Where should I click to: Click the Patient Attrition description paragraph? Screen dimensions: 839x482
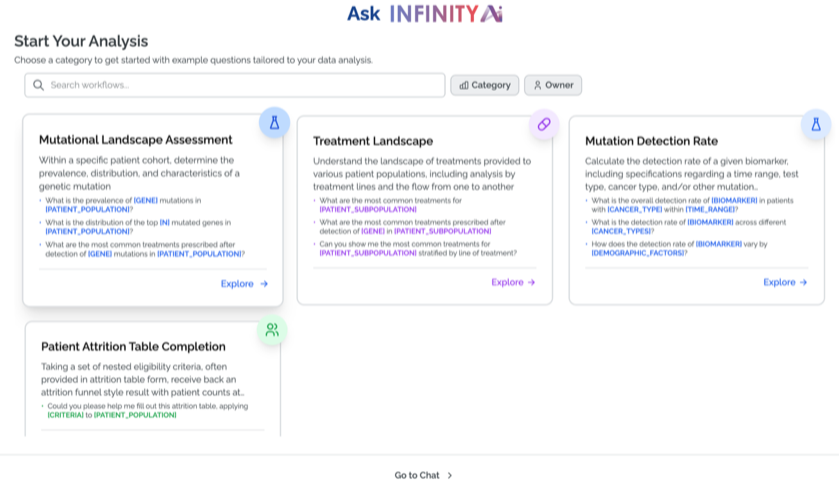143,379
